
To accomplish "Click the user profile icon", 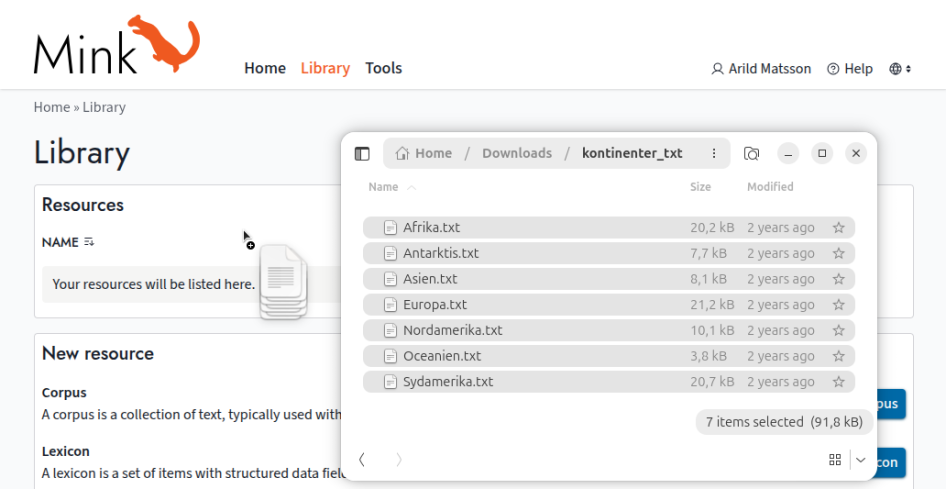I will tap(717, 69).
